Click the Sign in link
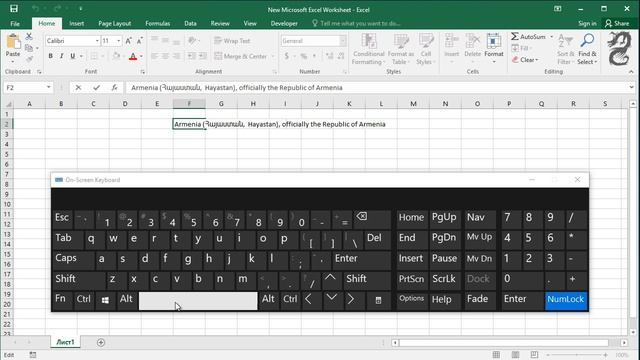 587,23
